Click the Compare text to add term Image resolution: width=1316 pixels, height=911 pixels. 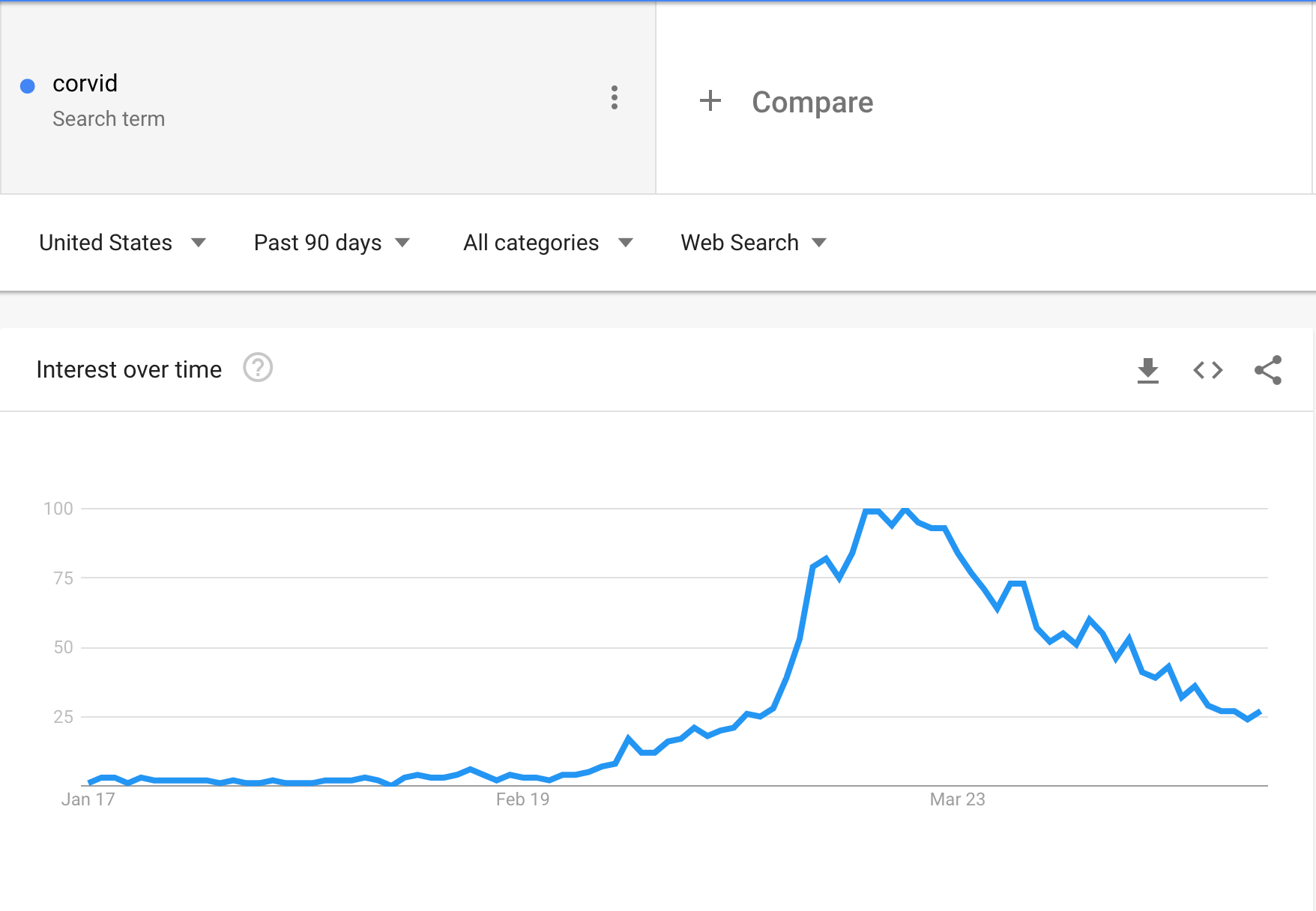[812, 102]
